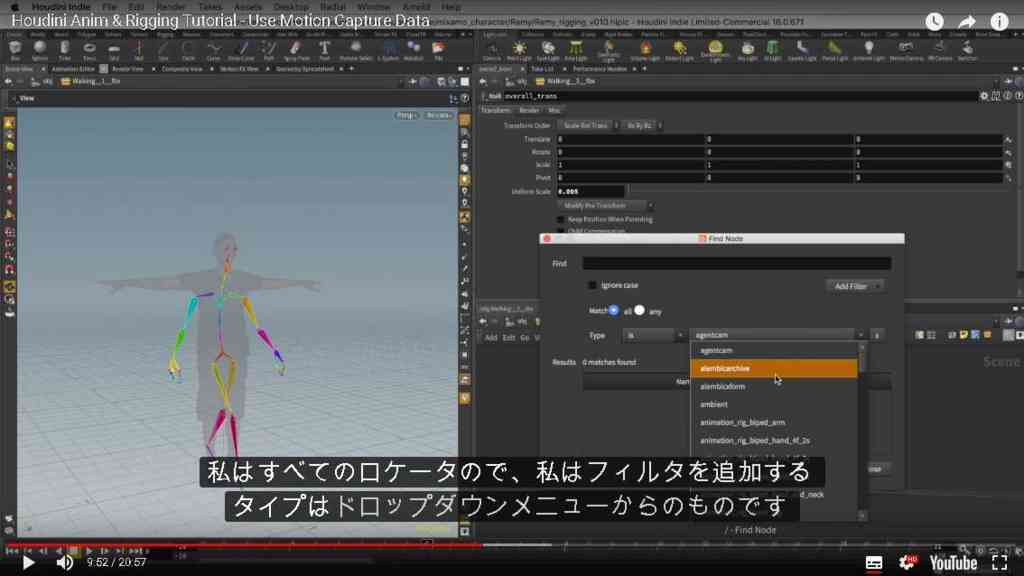
Task: Select the Ambient Light bulb tool
Action: (x=868, y=50)
